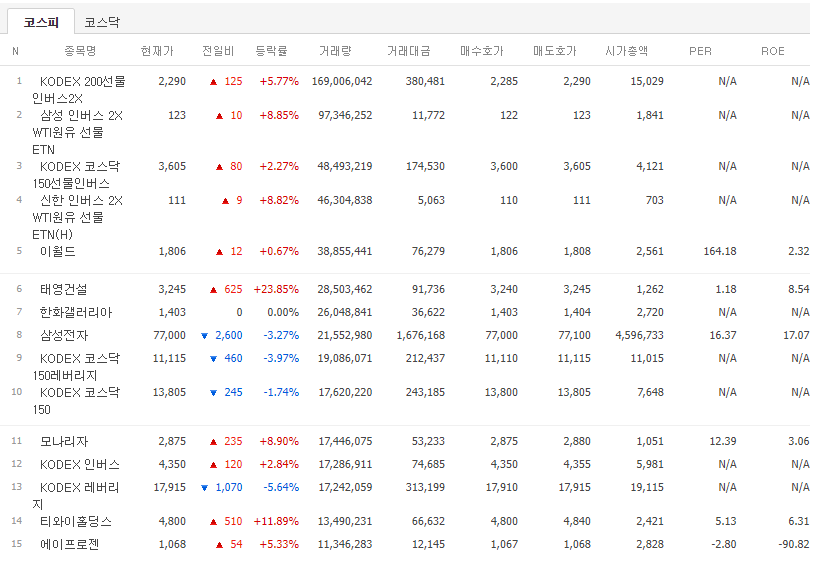The height and width of the screenshot is (566, 817).
Task: Click the 4,596,733 market cap value
Action: (639, 335)
